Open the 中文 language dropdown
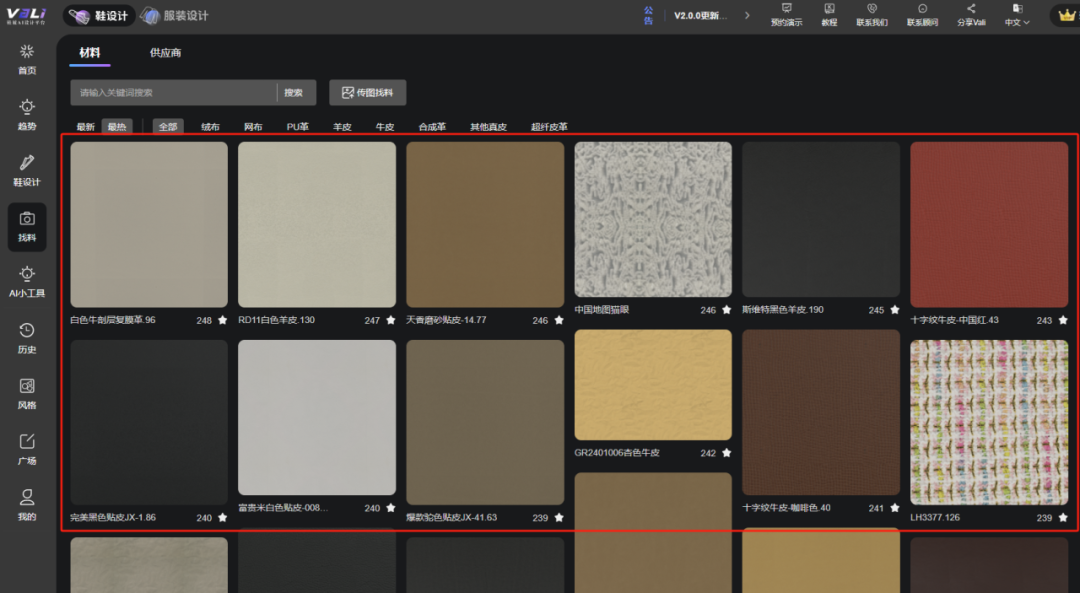This screenshot has height=593, width=1080. (x=1017, y=15)
